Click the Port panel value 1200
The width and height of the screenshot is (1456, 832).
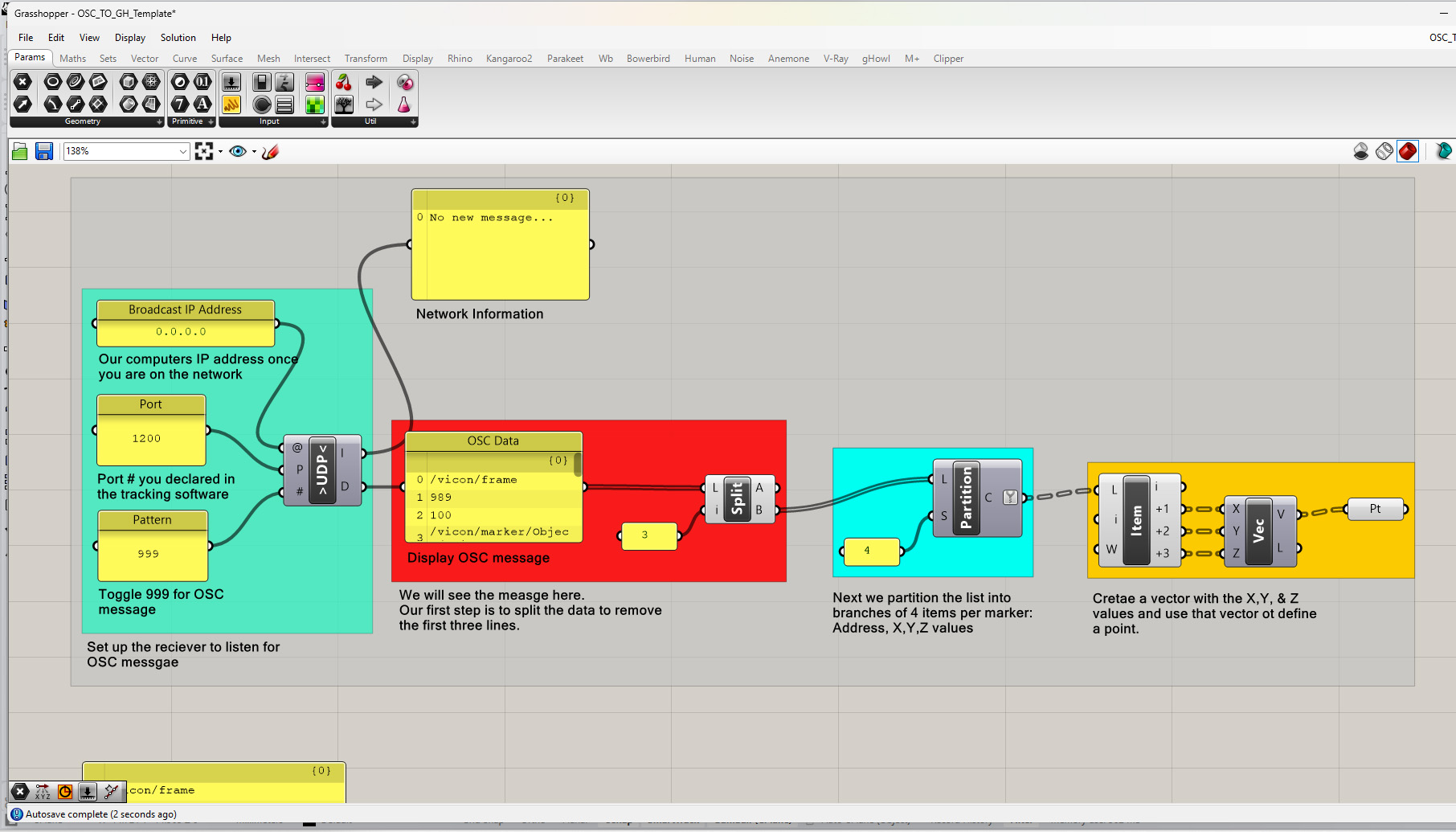(147, 439)
